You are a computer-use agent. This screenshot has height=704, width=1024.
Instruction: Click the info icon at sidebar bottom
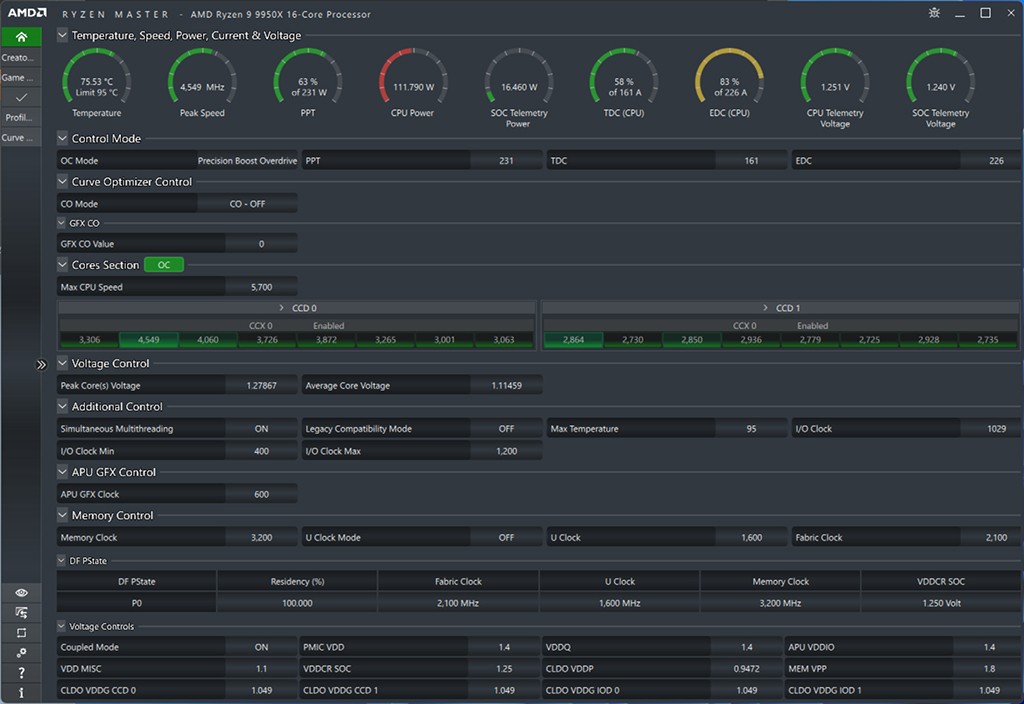pos(21,692)
